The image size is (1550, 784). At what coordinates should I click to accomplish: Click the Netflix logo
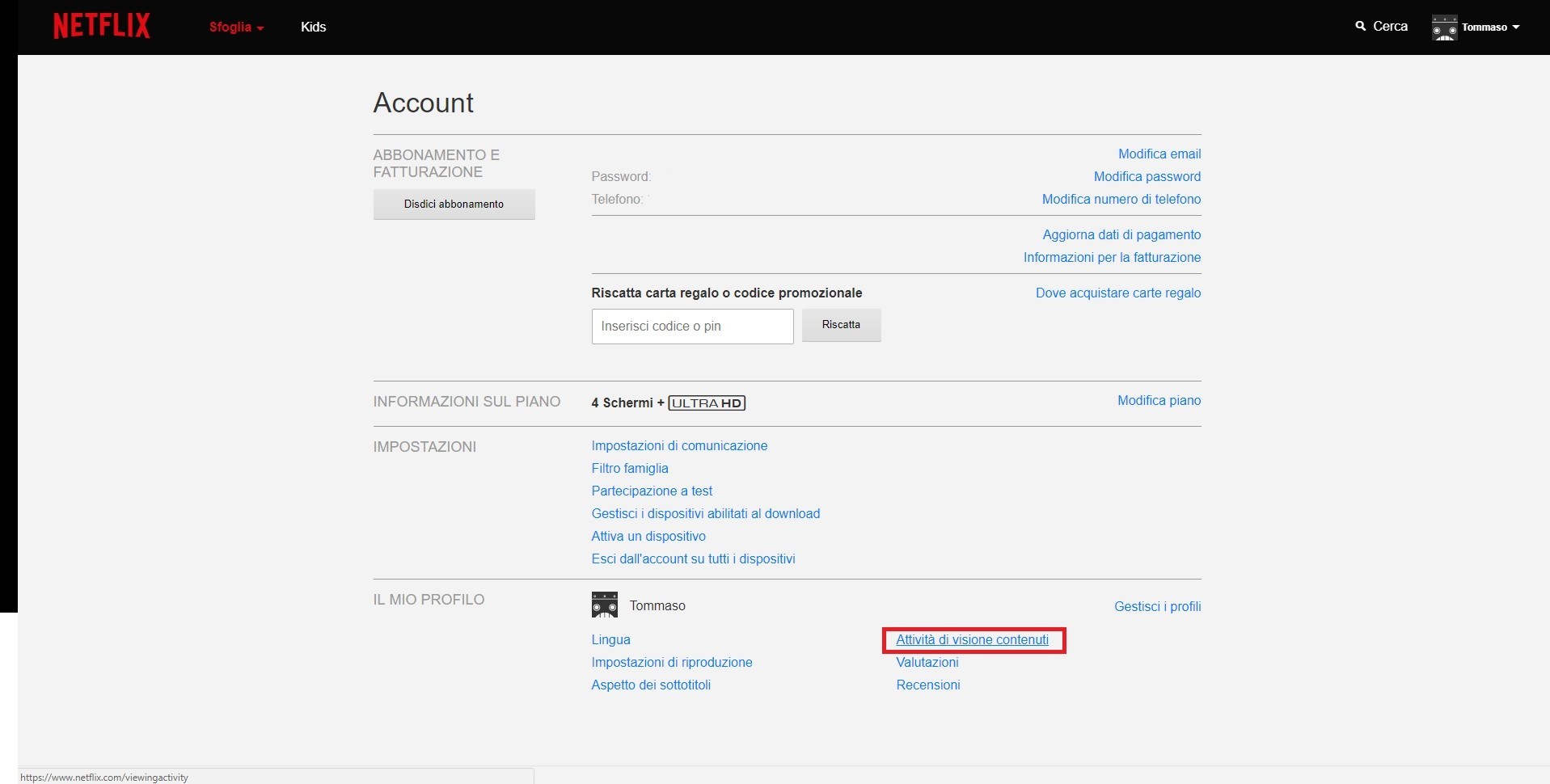[102, 27]
